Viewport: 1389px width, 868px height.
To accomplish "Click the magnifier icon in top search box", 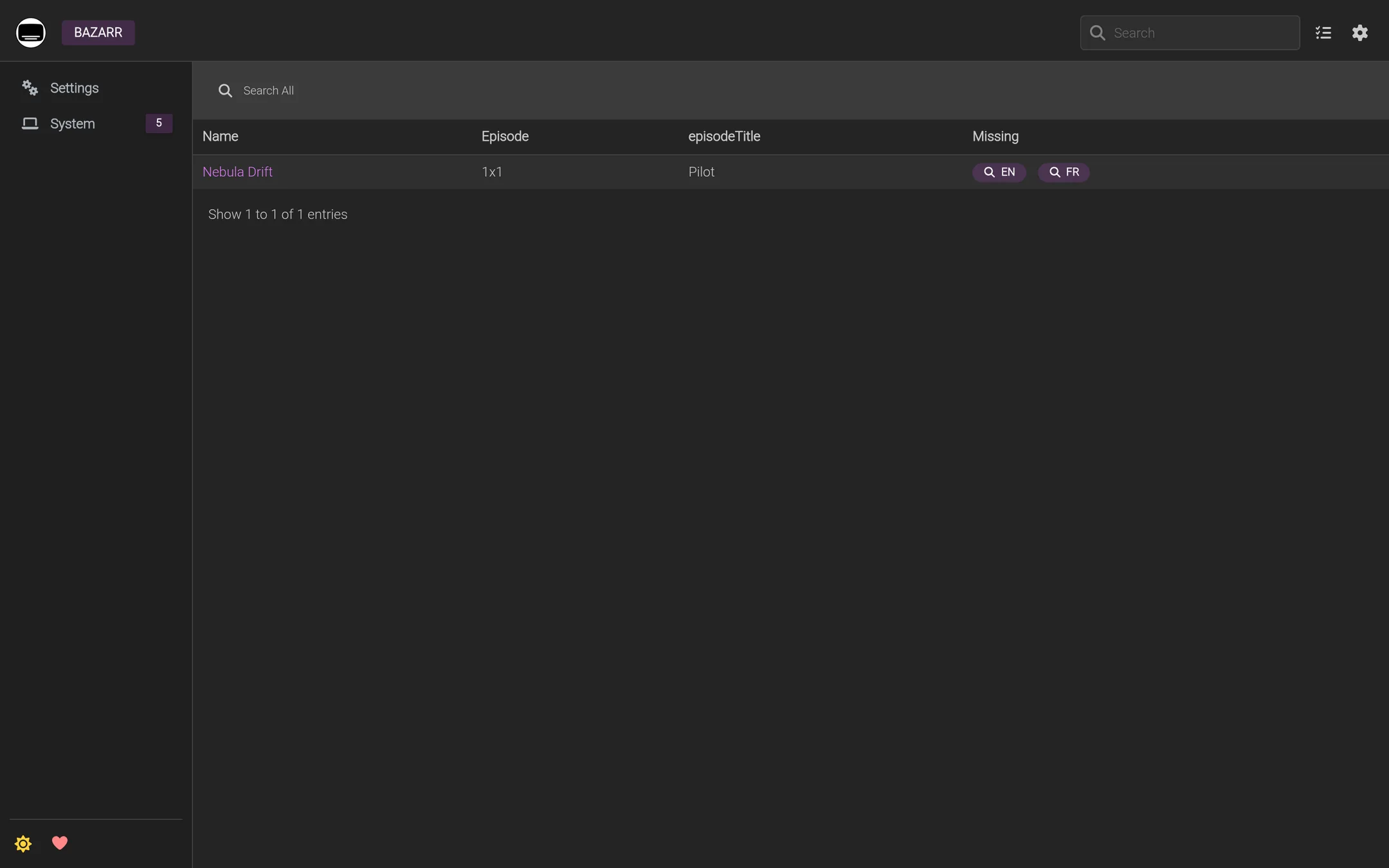I will 1098,33.
